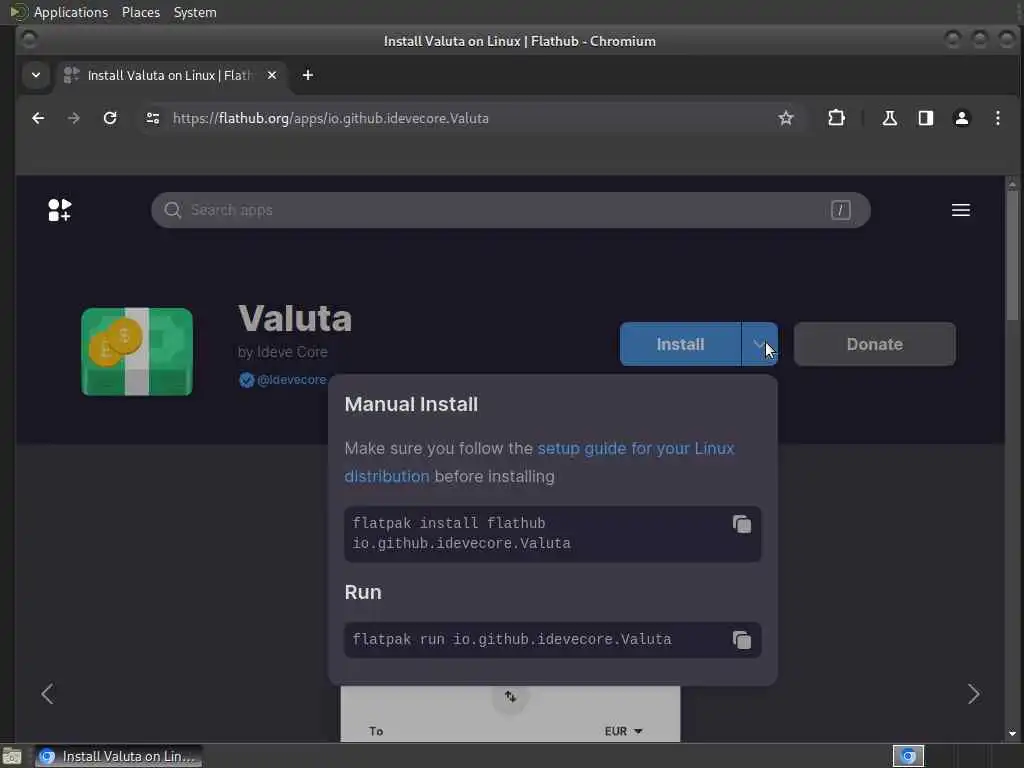
Task: Click the slash shortcut key hint in the search box
Action: point(840,210)
